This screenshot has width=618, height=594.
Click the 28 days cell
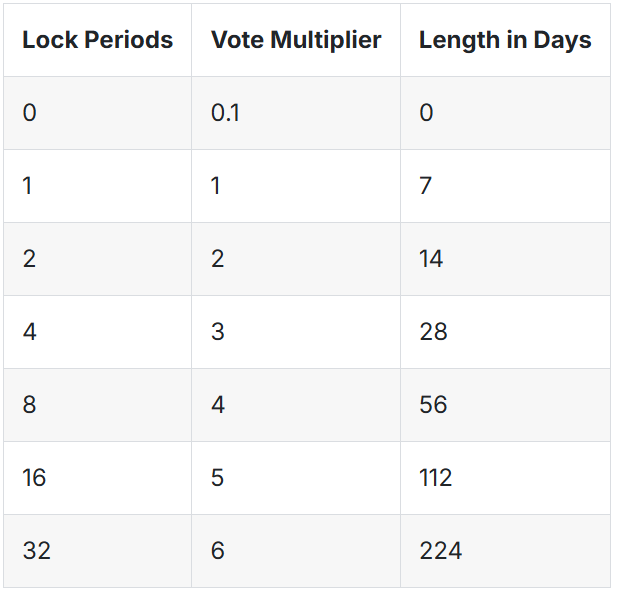pyautogui.click(x=505, y=332)
